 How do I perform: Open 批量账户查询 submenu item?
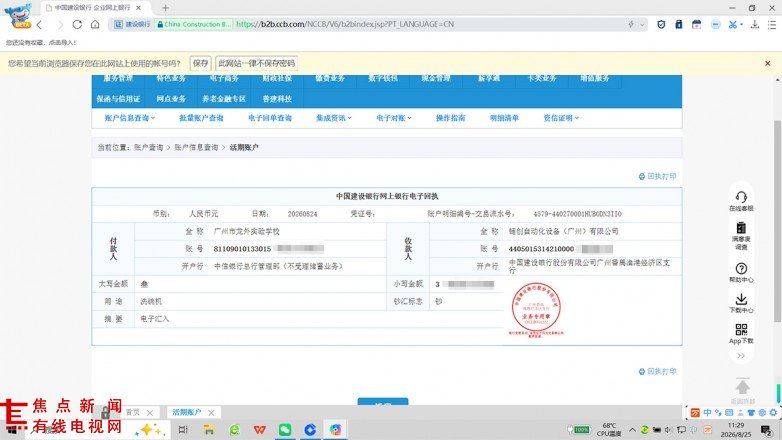pos(201,118)
